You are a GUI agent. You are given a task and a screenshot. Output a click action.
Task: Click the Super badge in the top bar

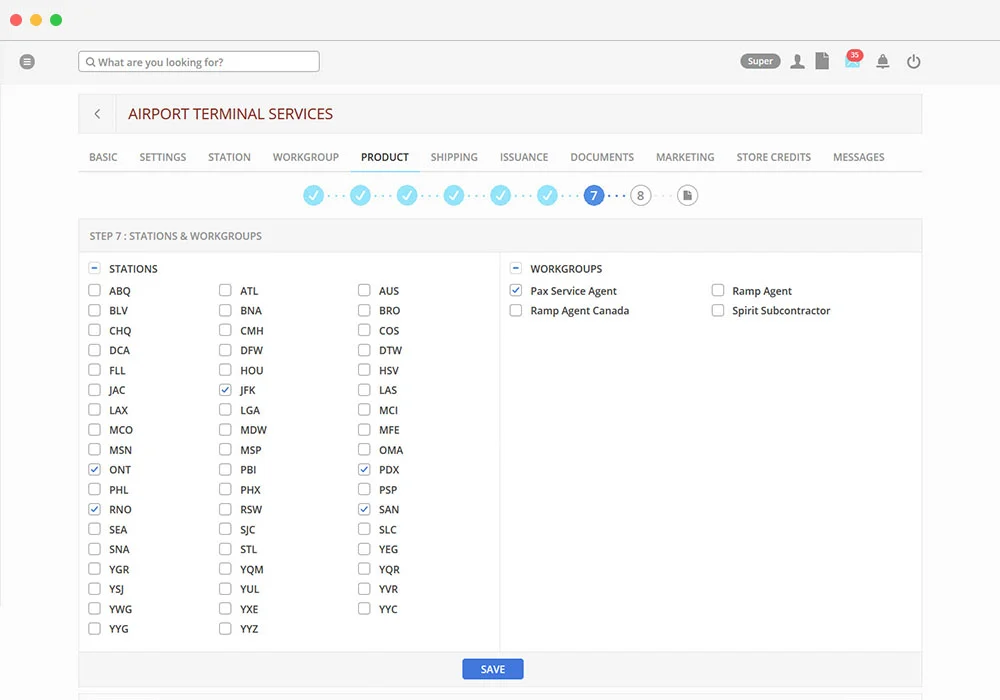(x=760, y=60)
